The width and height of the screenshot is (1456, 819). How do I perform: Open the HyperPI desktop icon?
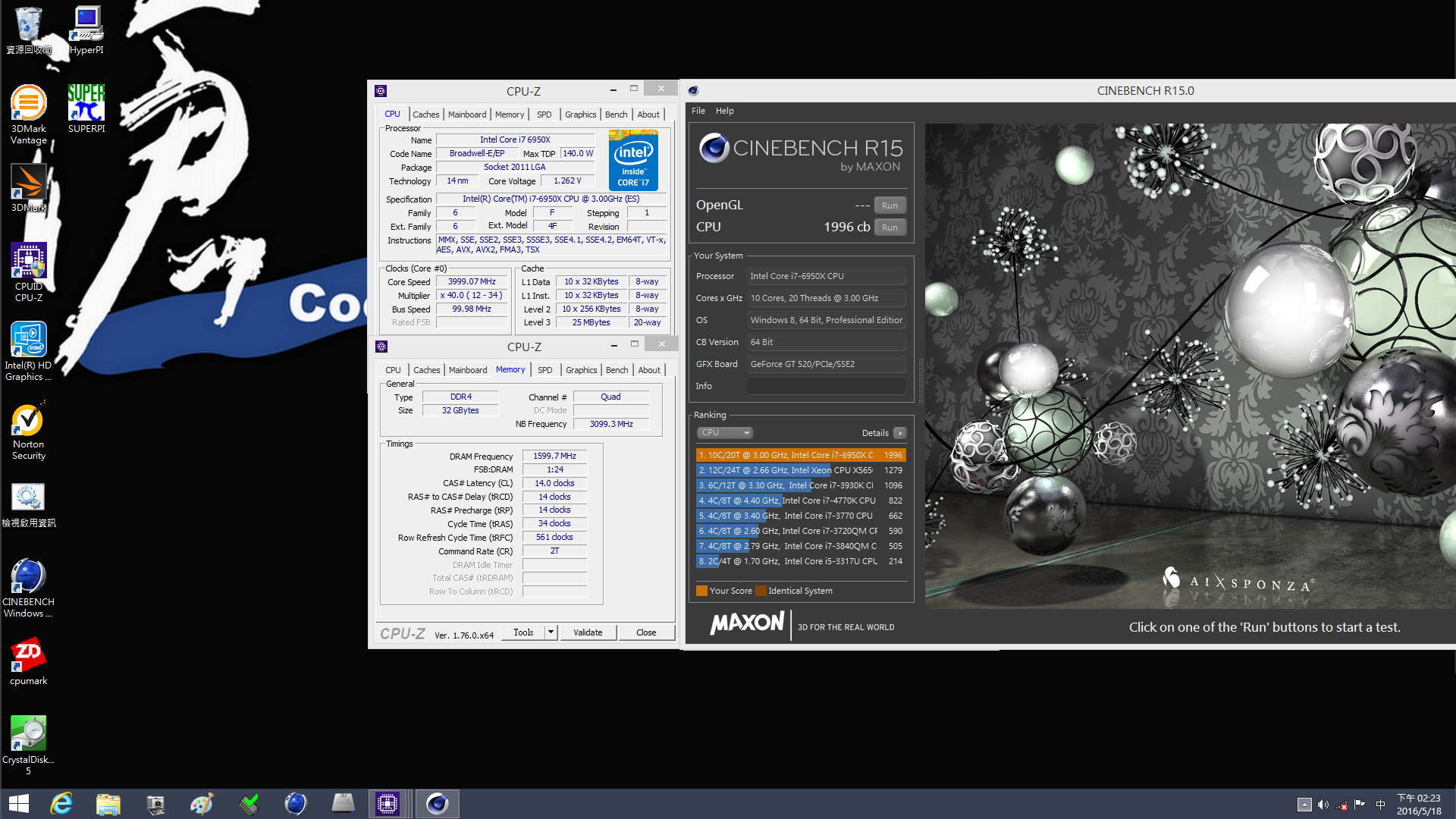point(86,30)
